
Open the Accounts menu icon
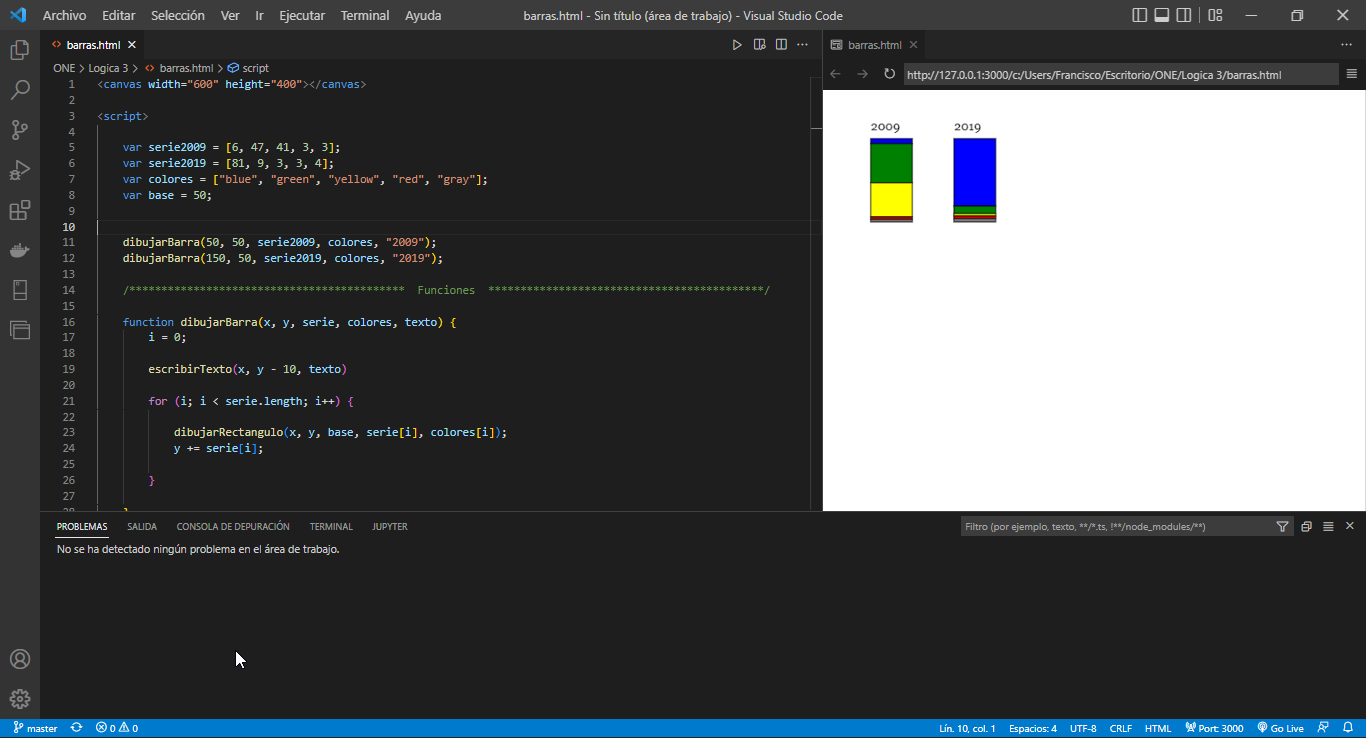point(20,659)
